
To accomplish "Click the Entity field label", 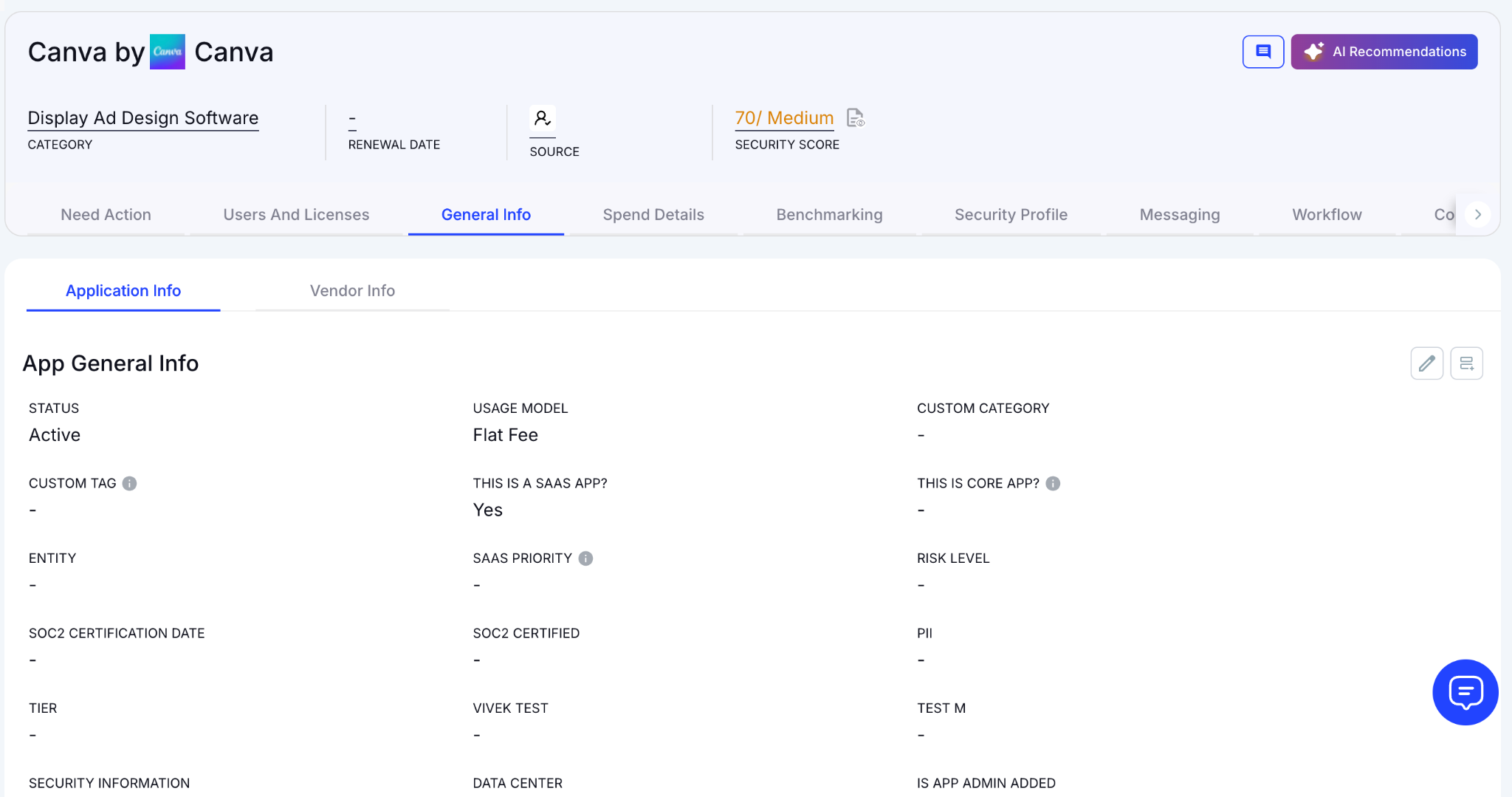I will [x=52, y=558].
